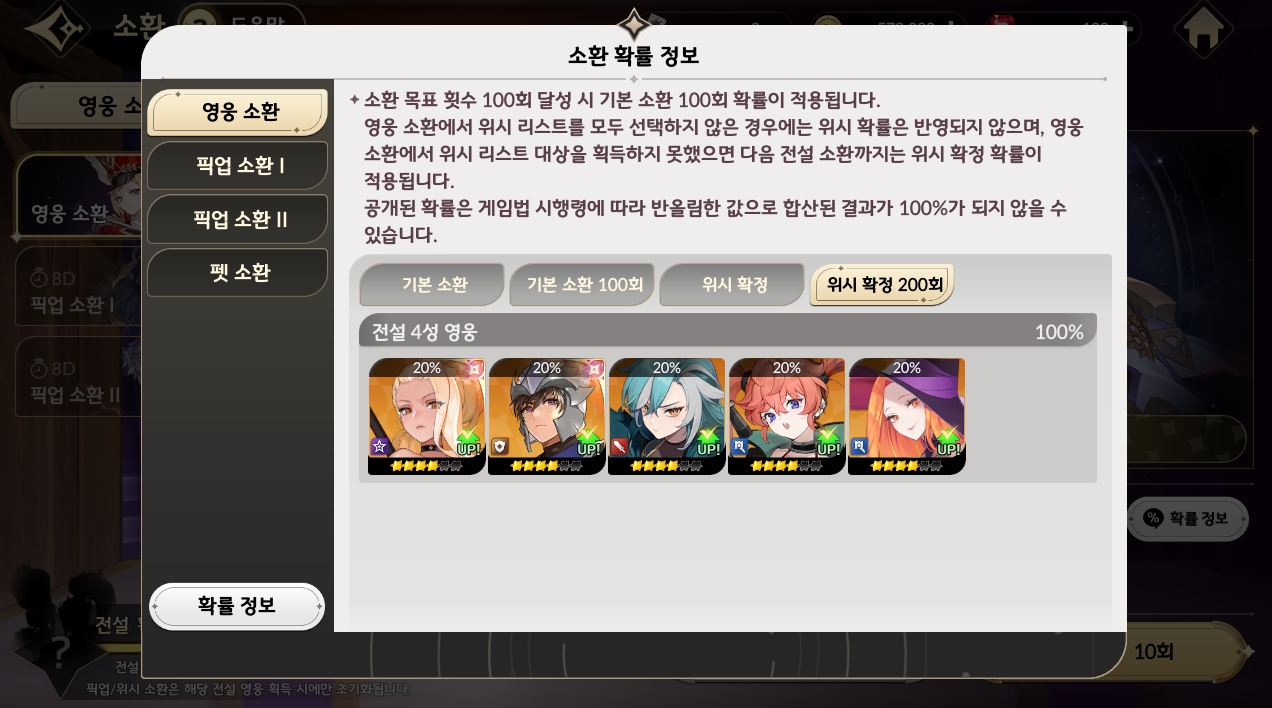Select the blonde hero portrait thumbnail
The width and height of the screenshot is (1272, 708).
point(427,416)
